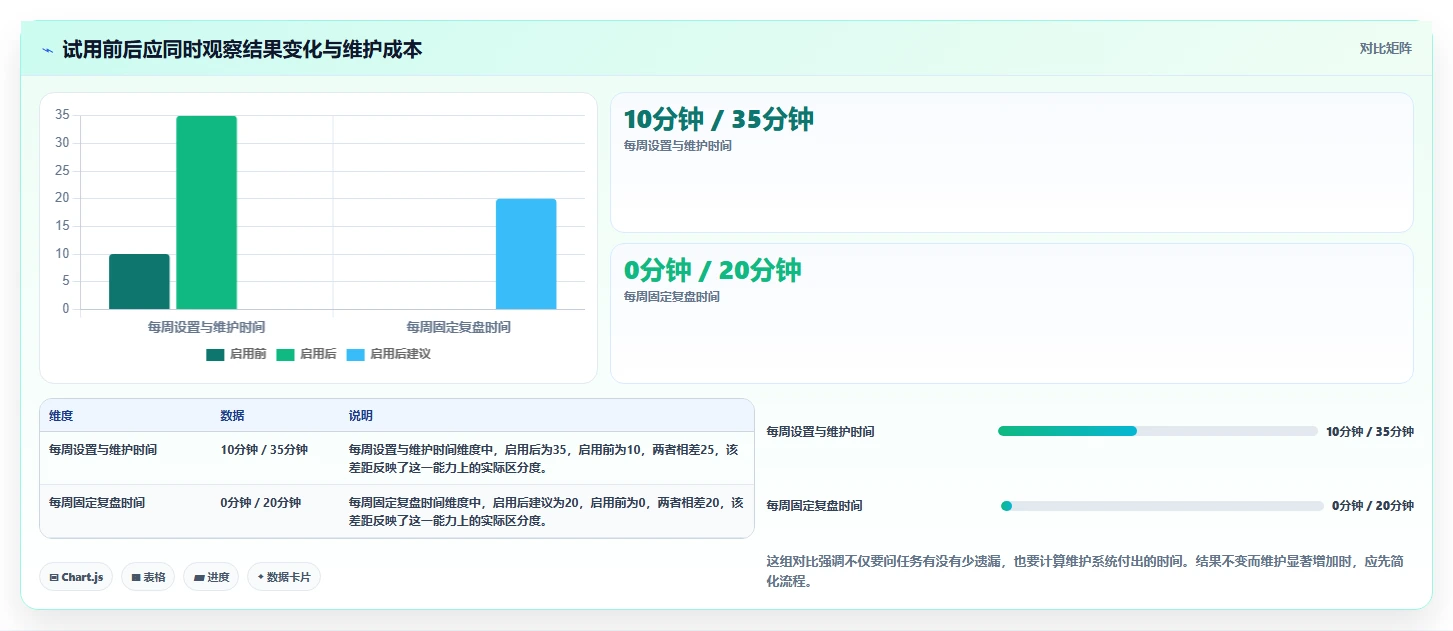The width and height of the screenshot is (1453, 631).
Task: Toggle the 启用后建议 legend item
Action: pyautogui.click(x=388, y=354)
